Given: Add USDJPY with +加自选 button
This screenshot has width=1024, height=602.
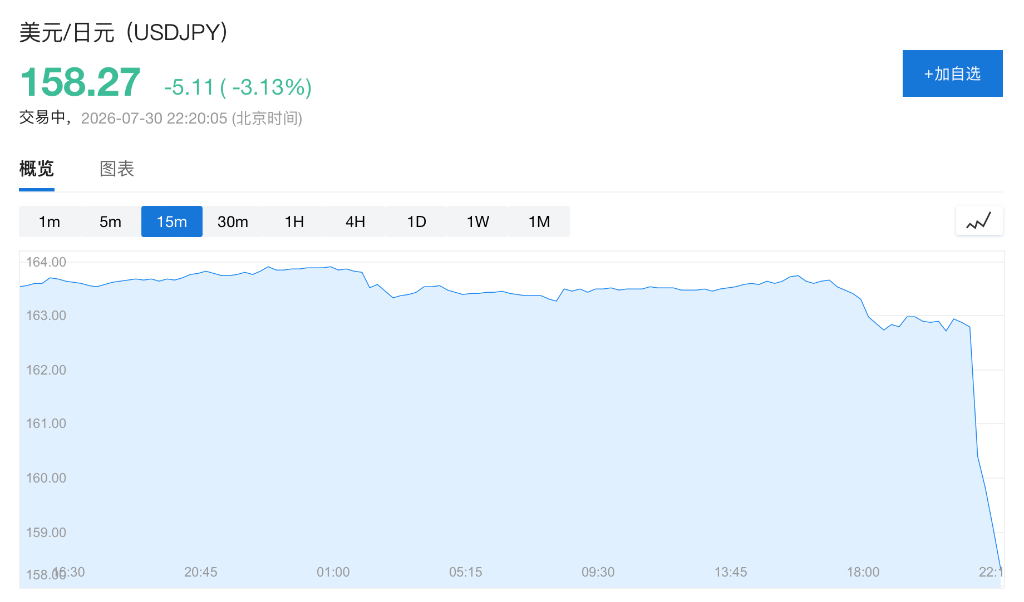Looking at the screenshot, I should click(x=953, y=74).
